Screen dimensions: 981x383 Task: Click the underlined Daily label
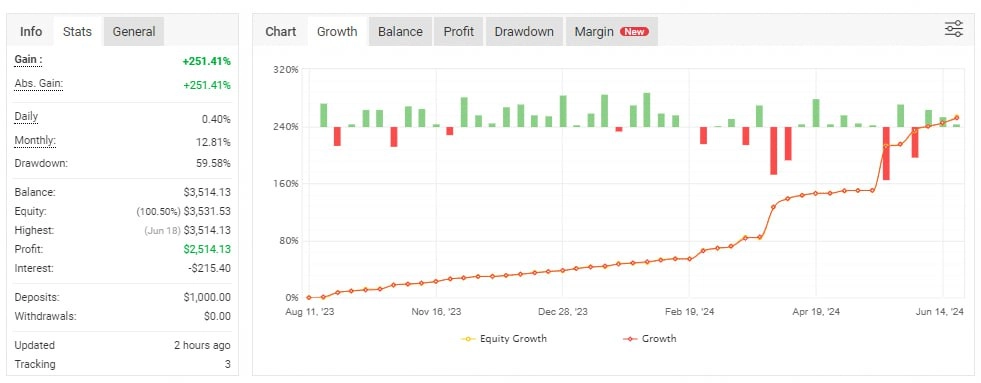pyautogui.click(x=26, y=117)
